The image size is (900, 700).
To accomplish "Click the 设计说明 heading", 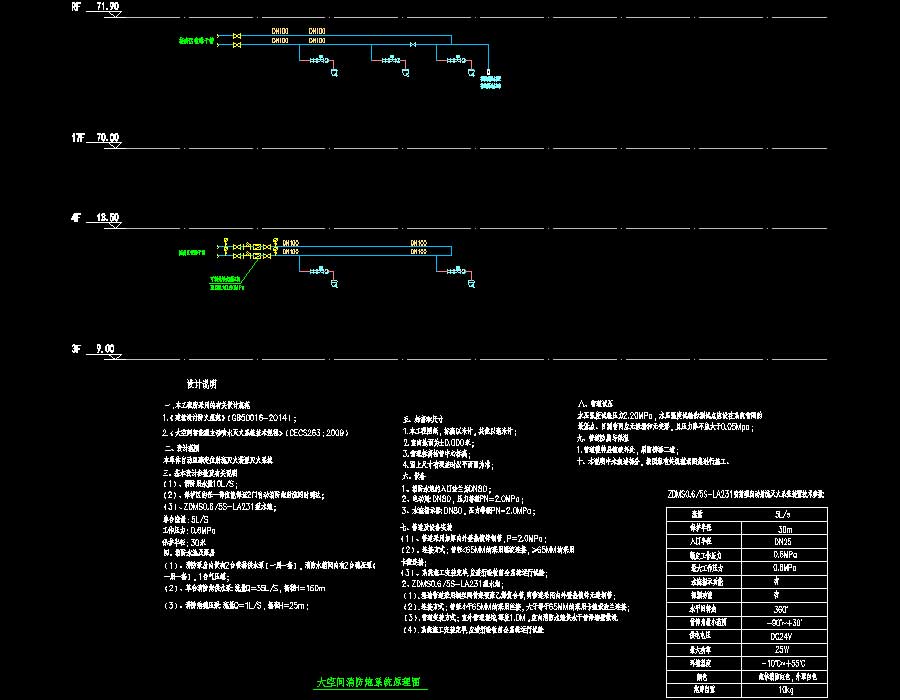I will click(201, 384).
